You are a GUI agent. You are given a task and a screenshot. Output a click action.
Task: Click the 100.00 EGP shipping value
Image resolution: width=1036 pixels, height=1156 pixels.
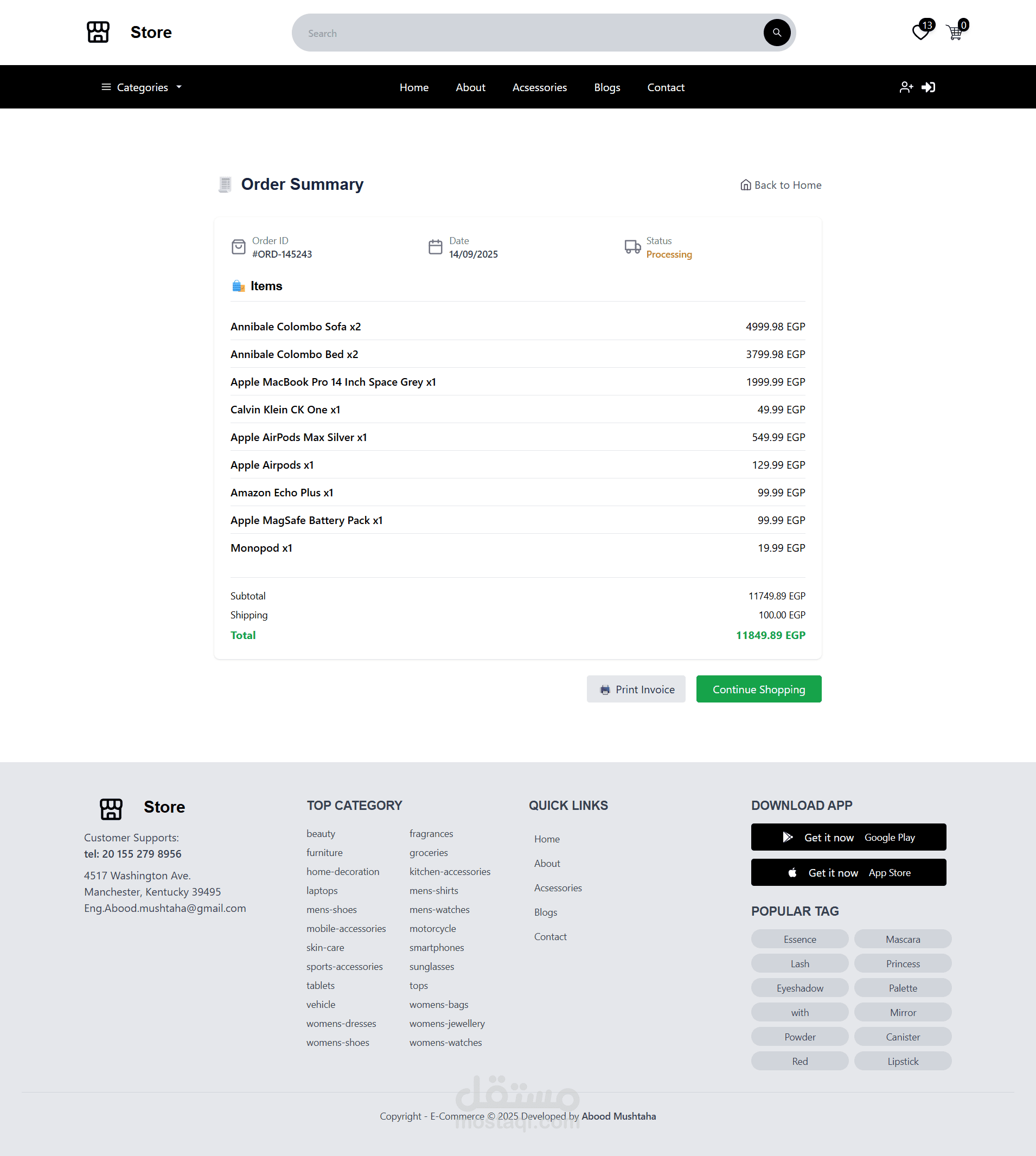pos(782,615)
